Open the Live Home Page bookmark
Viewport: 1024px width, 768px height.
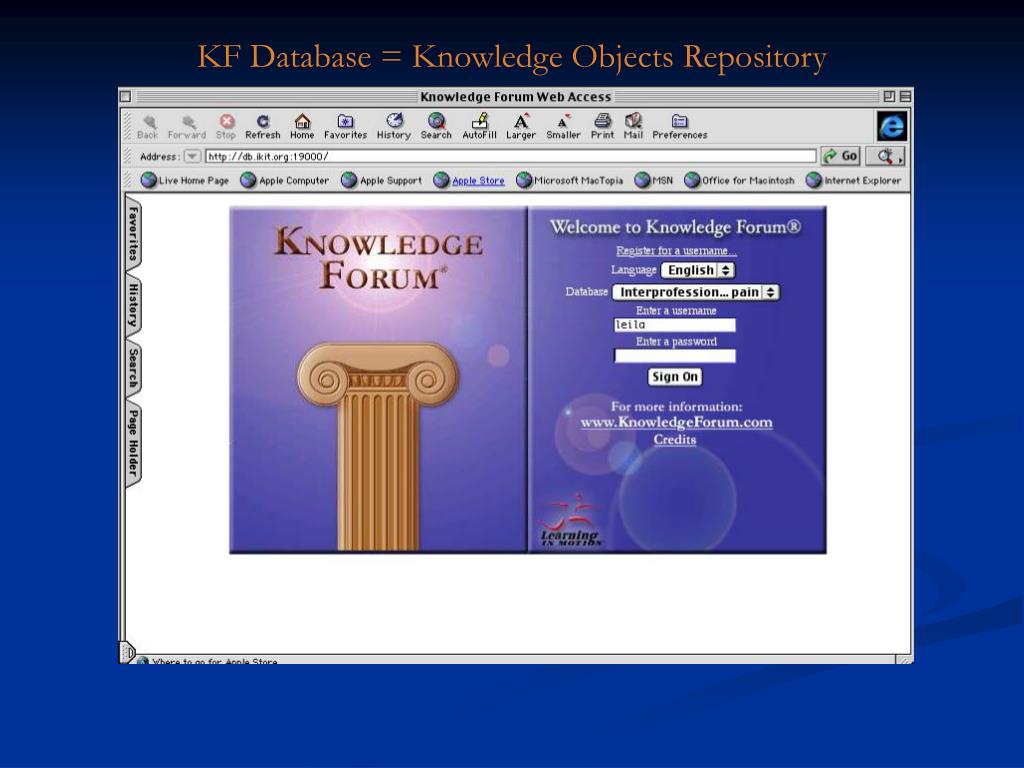185,180
